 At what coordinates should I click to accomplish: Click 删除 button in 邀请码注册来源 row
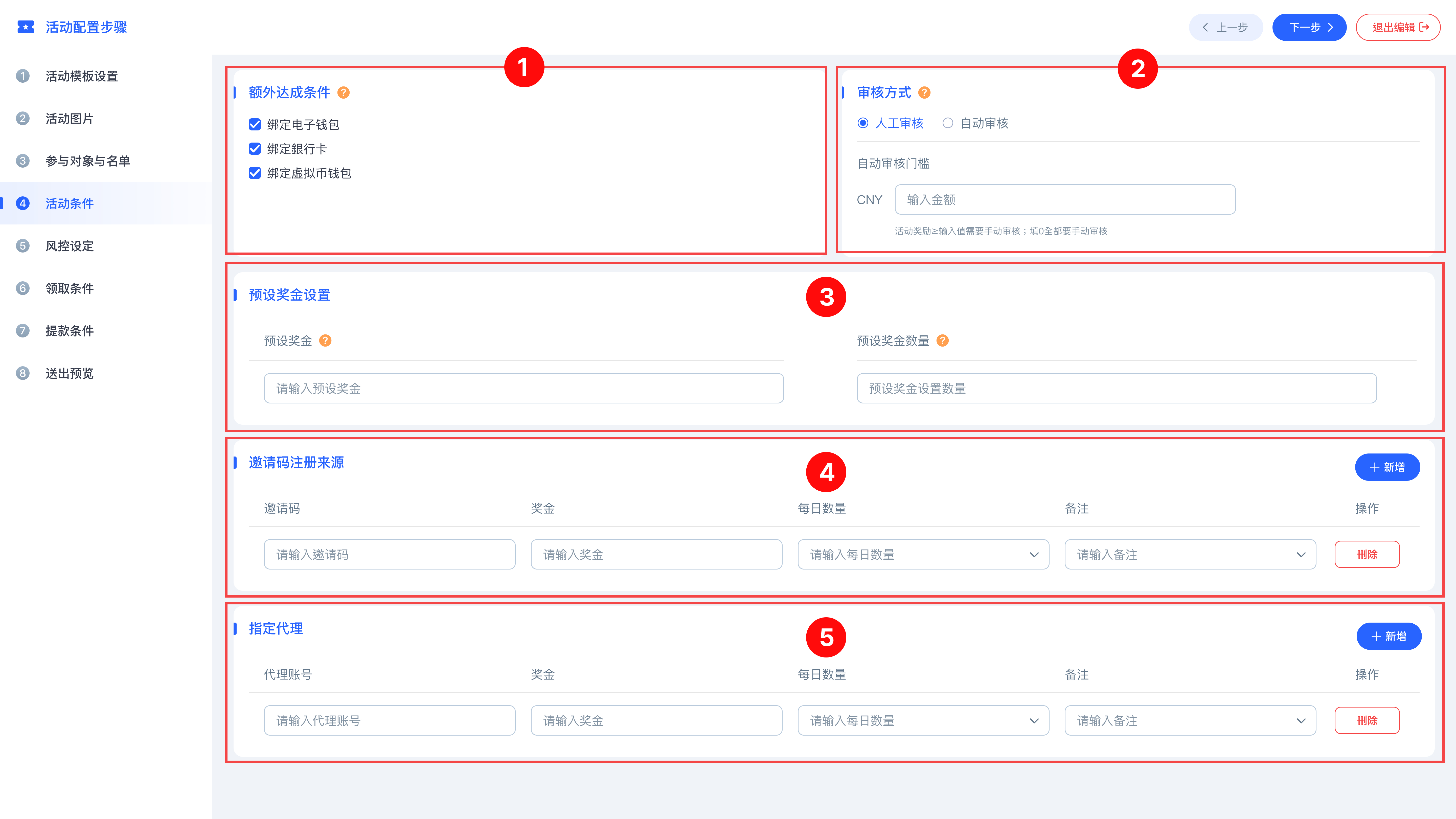click(1367, 555)
